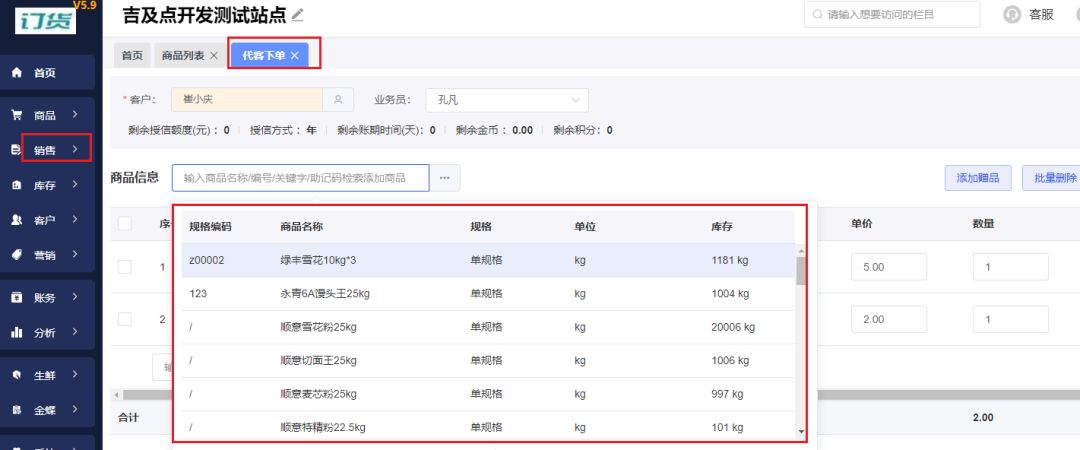Click stock value 20006 kg
This screenshot has height=450, width=1080.
pyautogui.click(x=733, y=327)
